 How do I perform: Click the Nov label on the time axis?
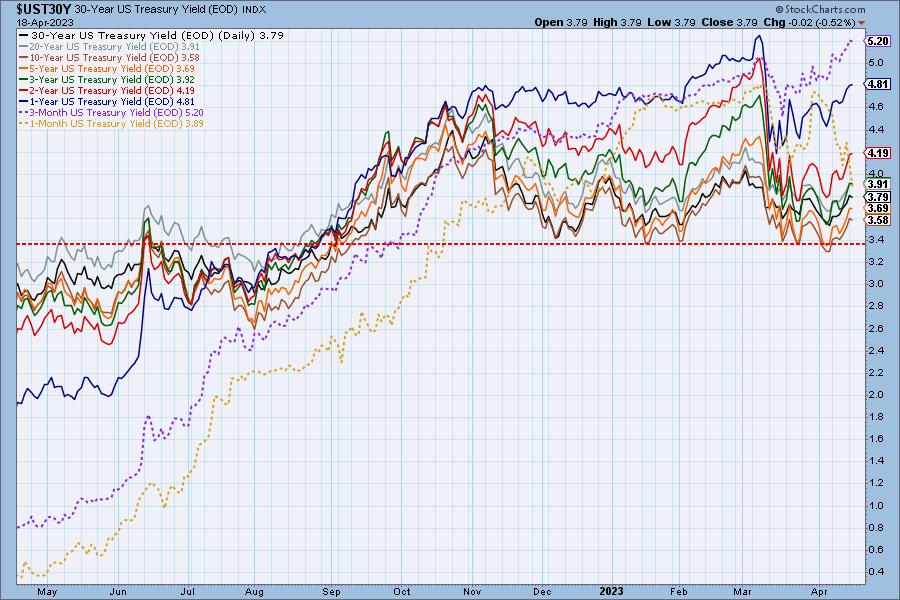(472, 591)
